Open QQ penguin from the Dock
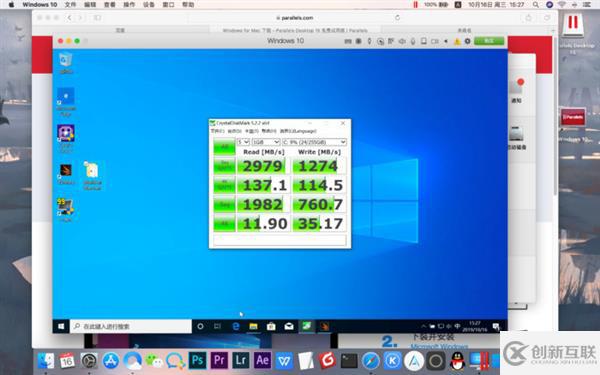Viewport: 600px width, 375px height. pyautogui.click(x=457, y=360)
